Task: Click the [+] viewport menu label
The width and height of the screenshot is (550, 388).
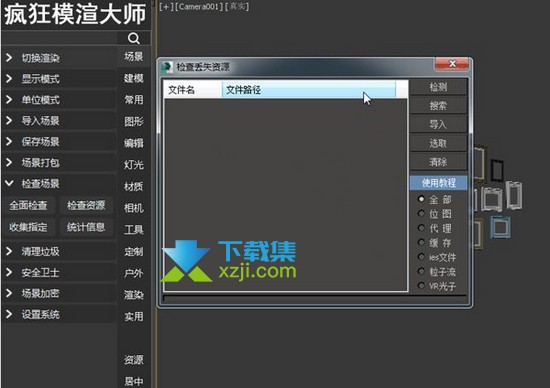Action: [x=166, y=6]
